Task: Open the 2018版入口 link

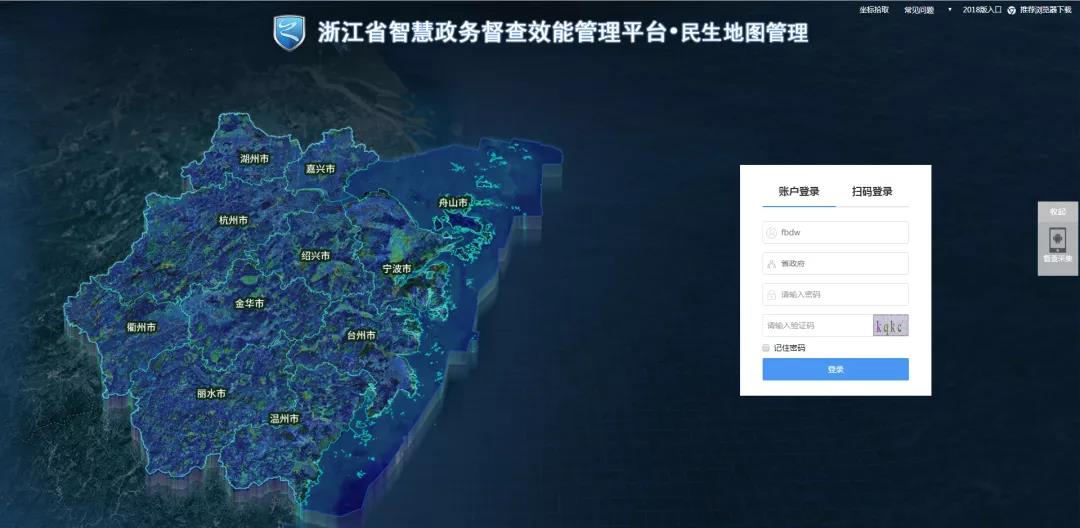Action: (x=982, y=10)
